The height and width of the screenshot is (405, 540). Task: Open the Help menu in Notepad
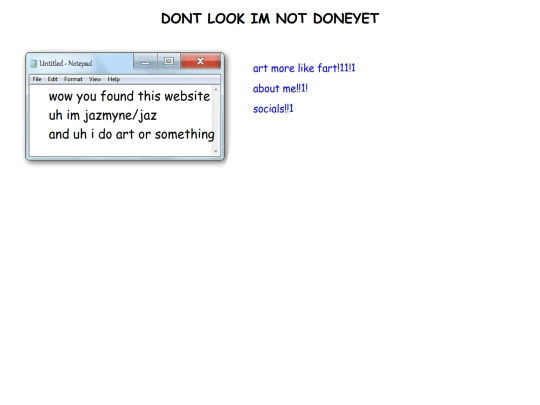tap(114, 79)
